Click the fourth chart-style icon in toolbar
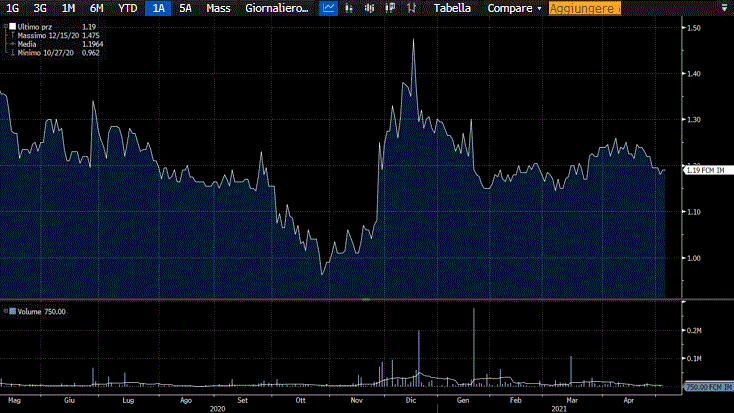The width and height of the screenshot is (734, 413). click(389, 8)
